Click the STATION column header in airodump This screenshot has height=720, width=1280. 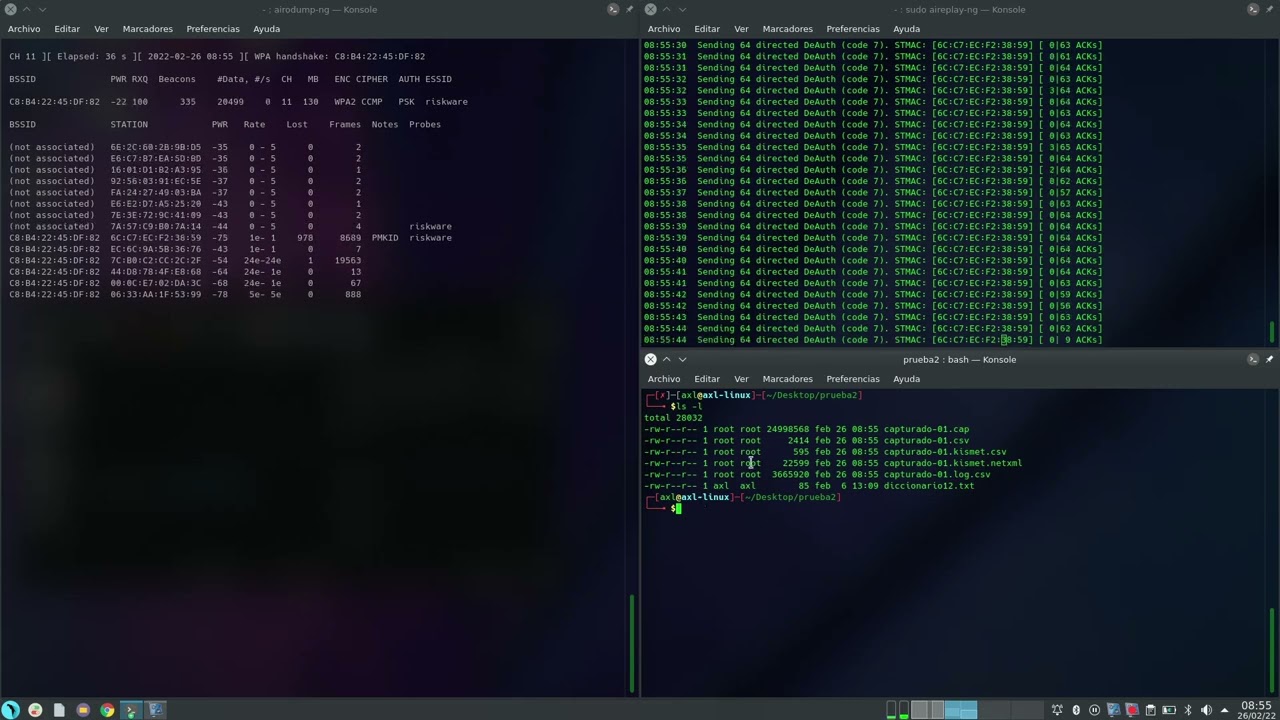(129, 124)
